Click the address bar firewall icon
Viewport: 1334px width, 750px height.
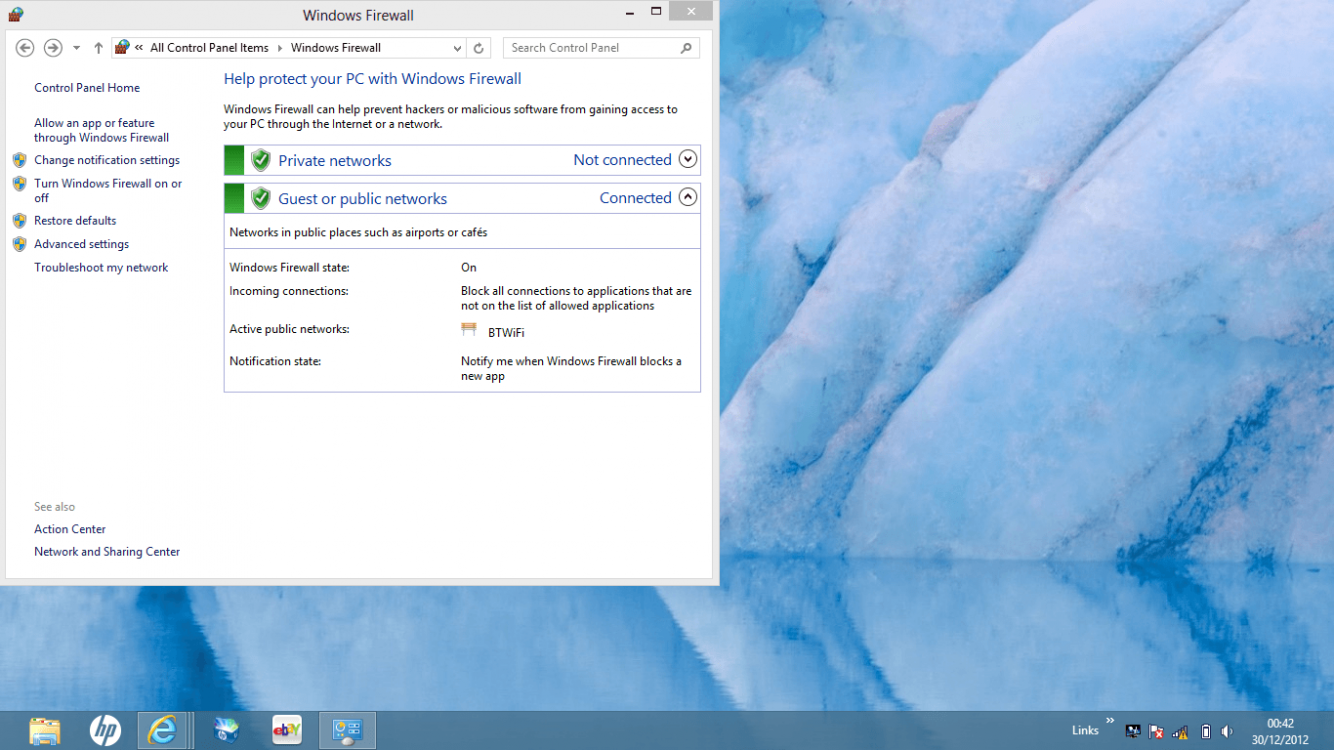tap(123, 47)
